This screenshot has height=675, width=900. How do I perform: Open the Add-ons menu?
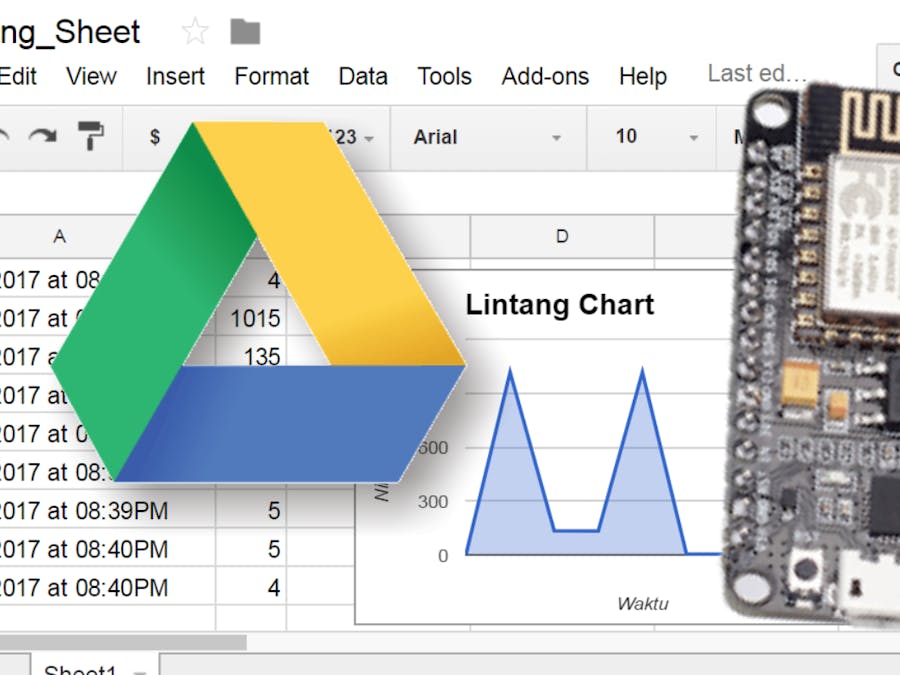pyautogui.click(x=545, y=76)
